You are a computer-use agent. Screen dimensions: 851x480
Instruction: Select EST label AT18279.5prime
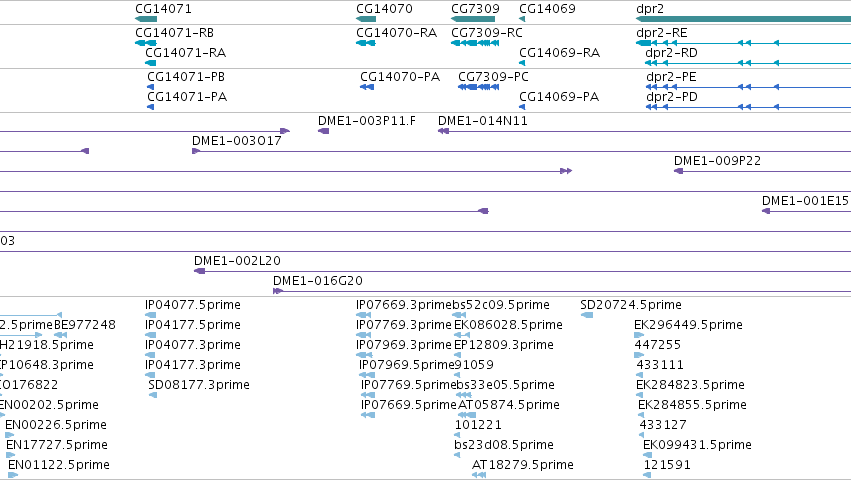pos(523,465)
